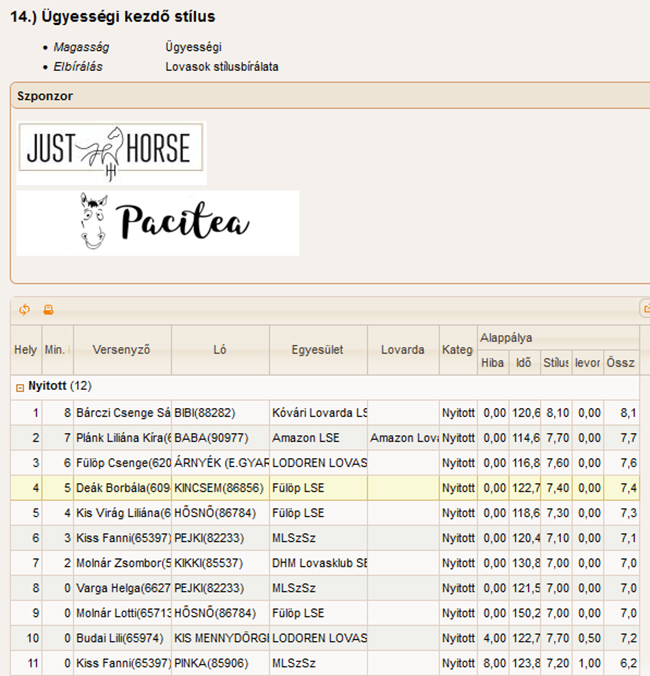The image size is (650, 676).
Task: Sort by Lovarda column header
Action: point(402,350)
